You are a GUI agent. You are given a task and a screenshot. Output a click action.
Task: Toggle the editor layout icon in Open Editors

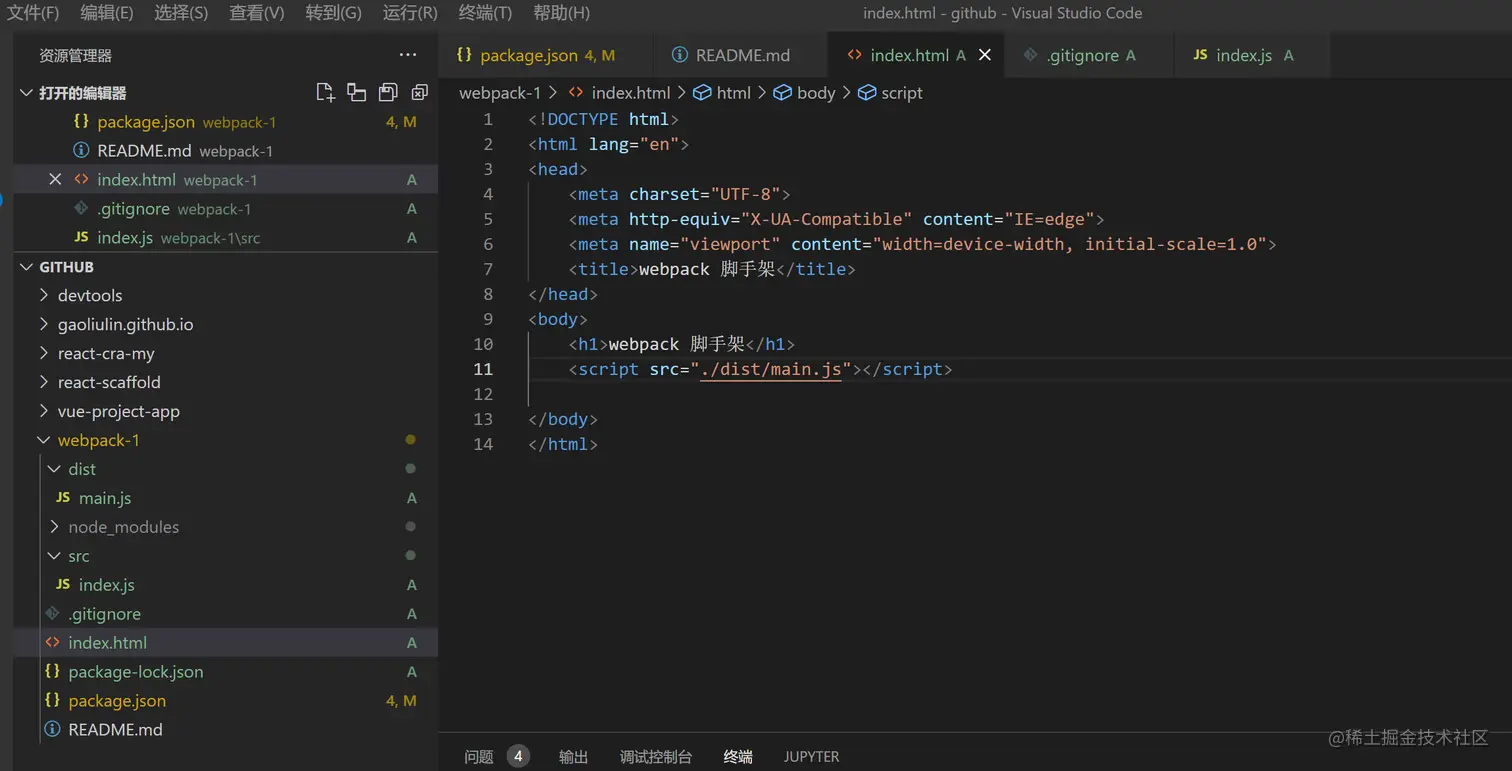coord(356,93)
